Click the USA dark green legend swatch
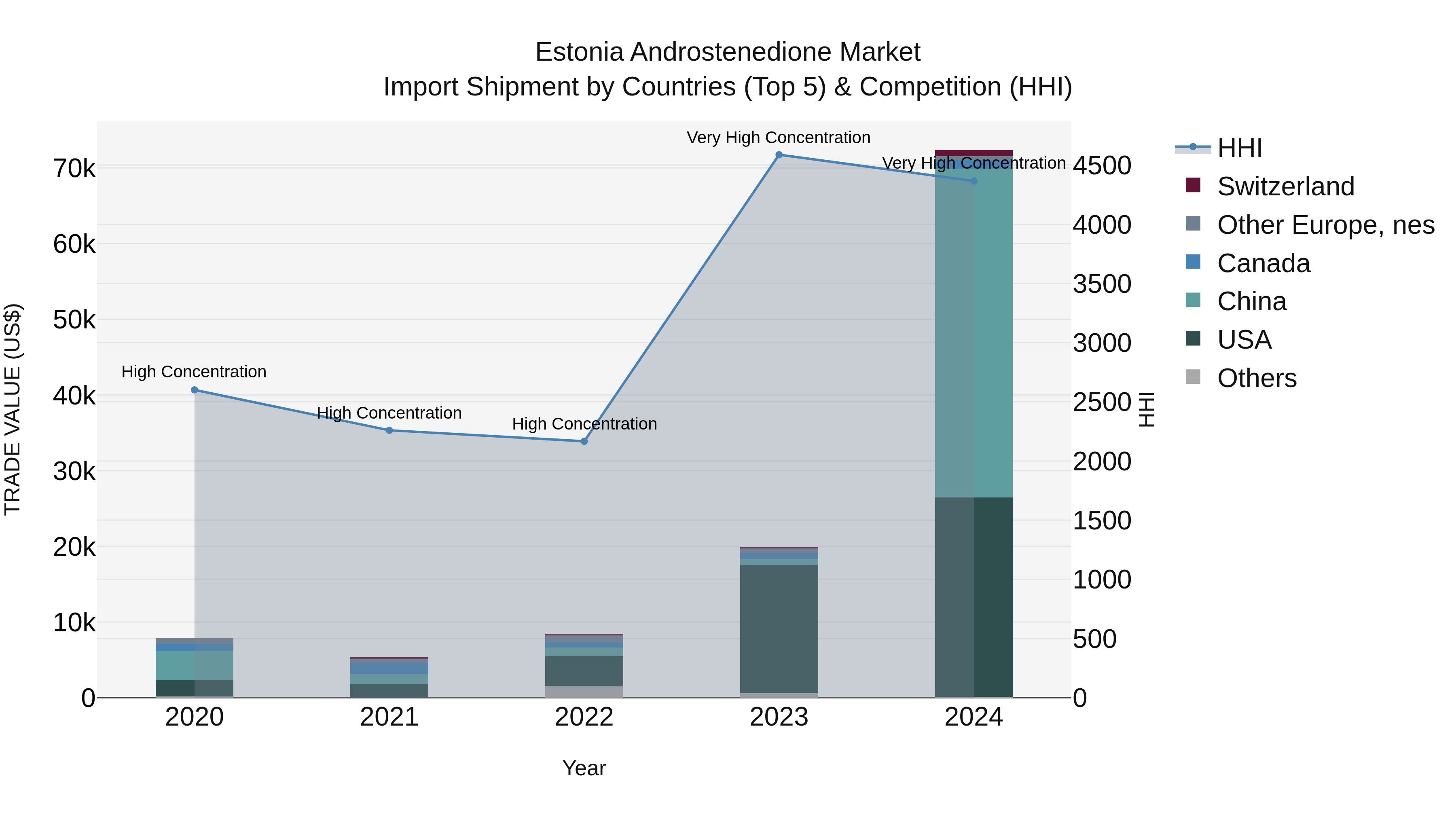This screenshot has height=819, width=1456. point(1193,338)
